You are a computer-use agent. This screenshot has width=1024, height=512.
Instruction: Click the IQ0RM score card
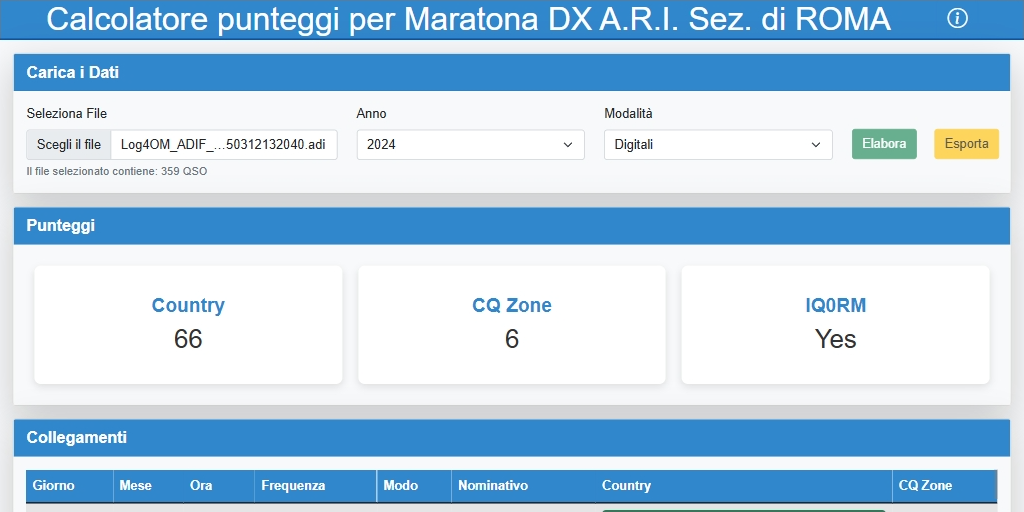835,325
